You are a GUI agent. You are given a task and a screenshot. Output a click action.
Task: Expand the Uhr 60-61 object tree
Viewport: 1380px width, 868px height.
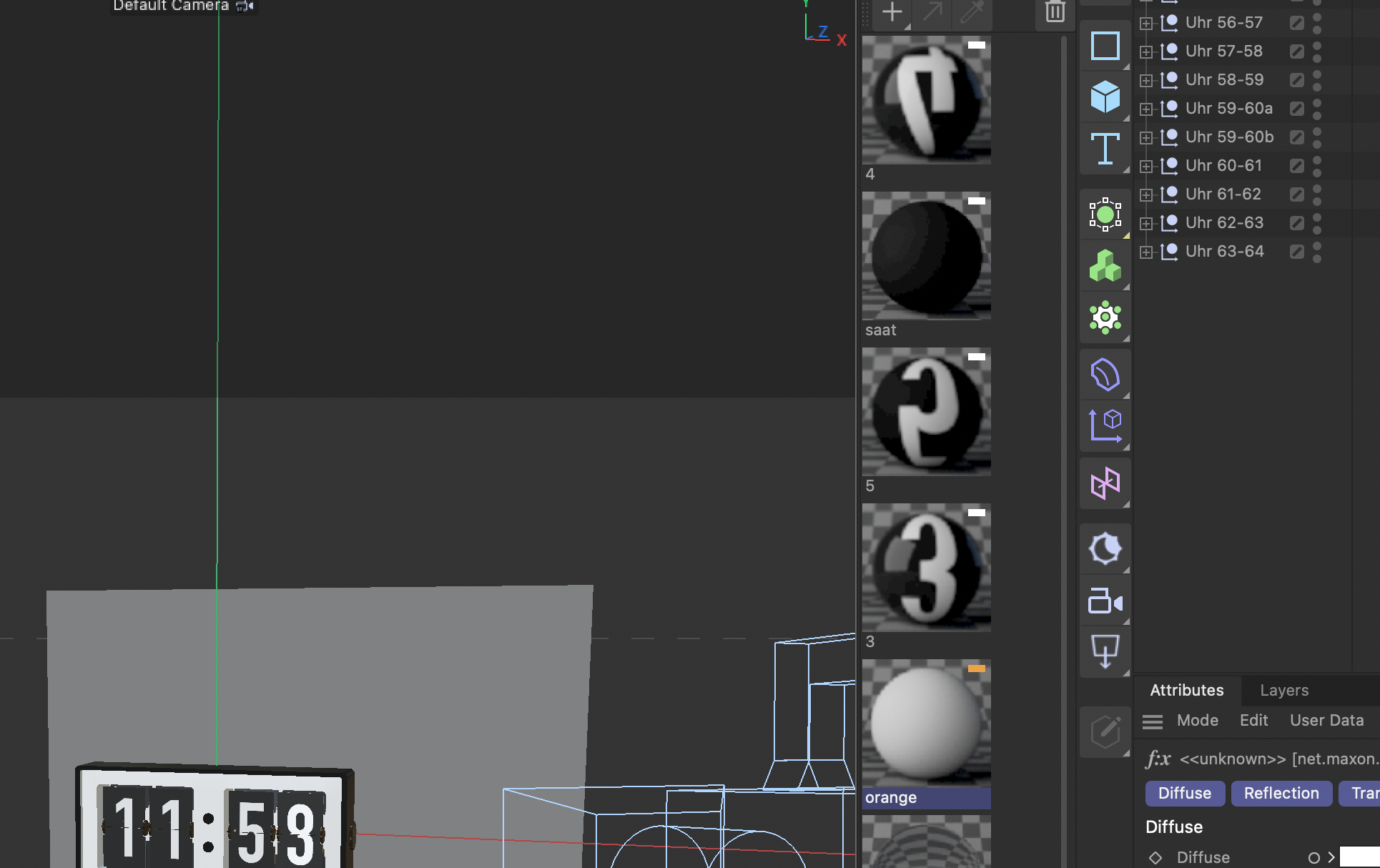pos(1146,167)
